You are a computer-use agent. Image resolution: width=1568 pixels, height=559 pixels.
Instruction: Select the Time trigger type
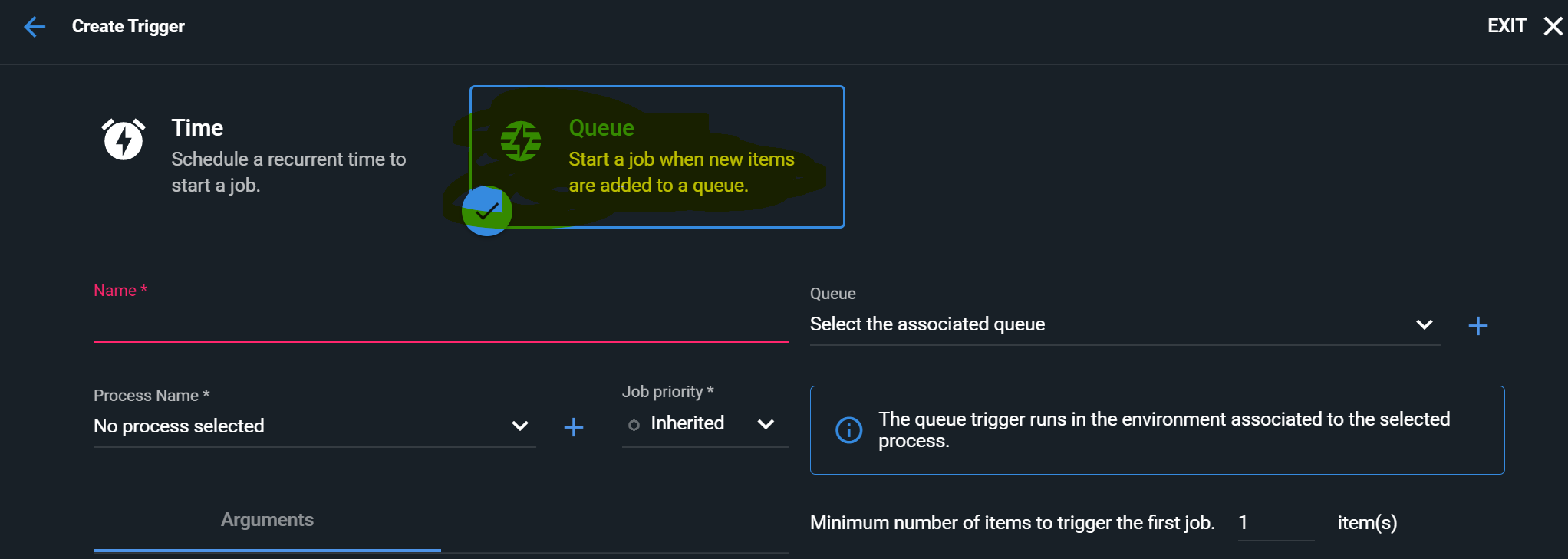pyautogui.click(x=268, y=153)
